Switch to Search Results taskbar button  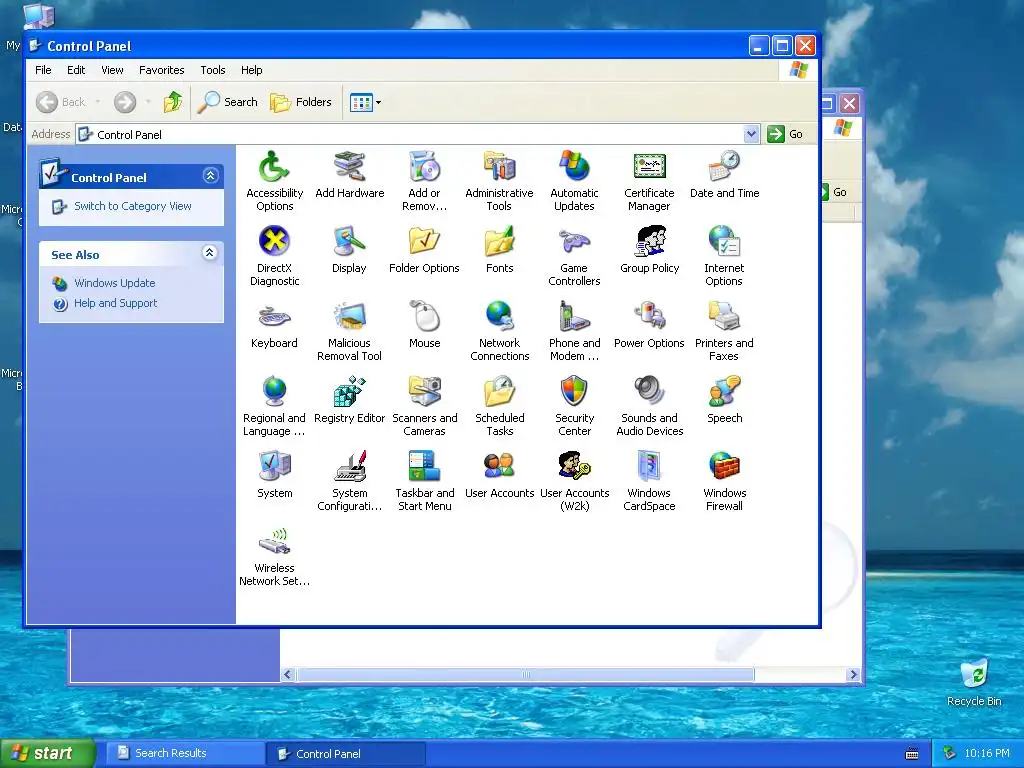185,753
